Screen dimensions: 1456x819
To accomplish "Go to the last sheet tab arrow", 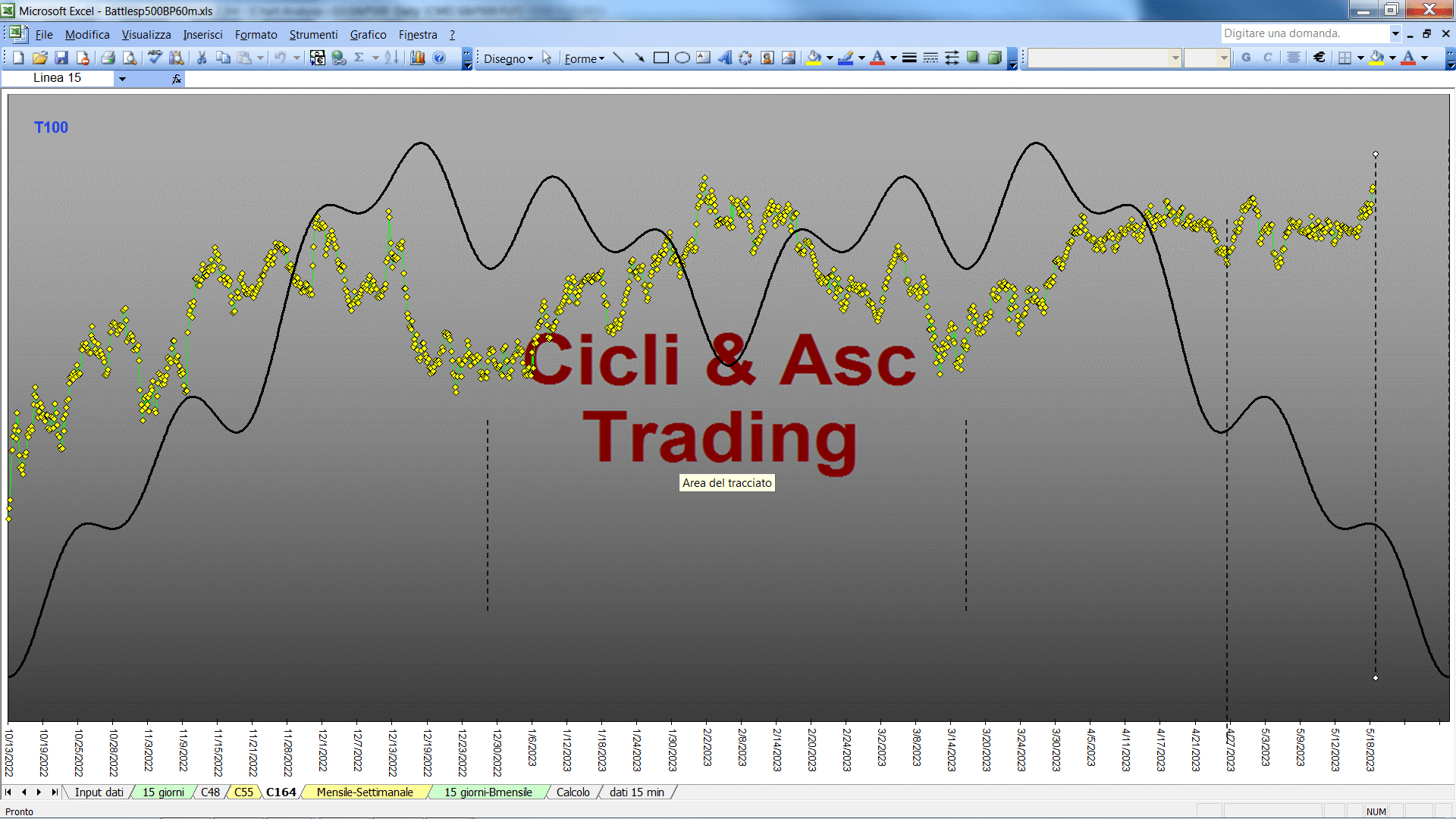I will coord(54,792).
